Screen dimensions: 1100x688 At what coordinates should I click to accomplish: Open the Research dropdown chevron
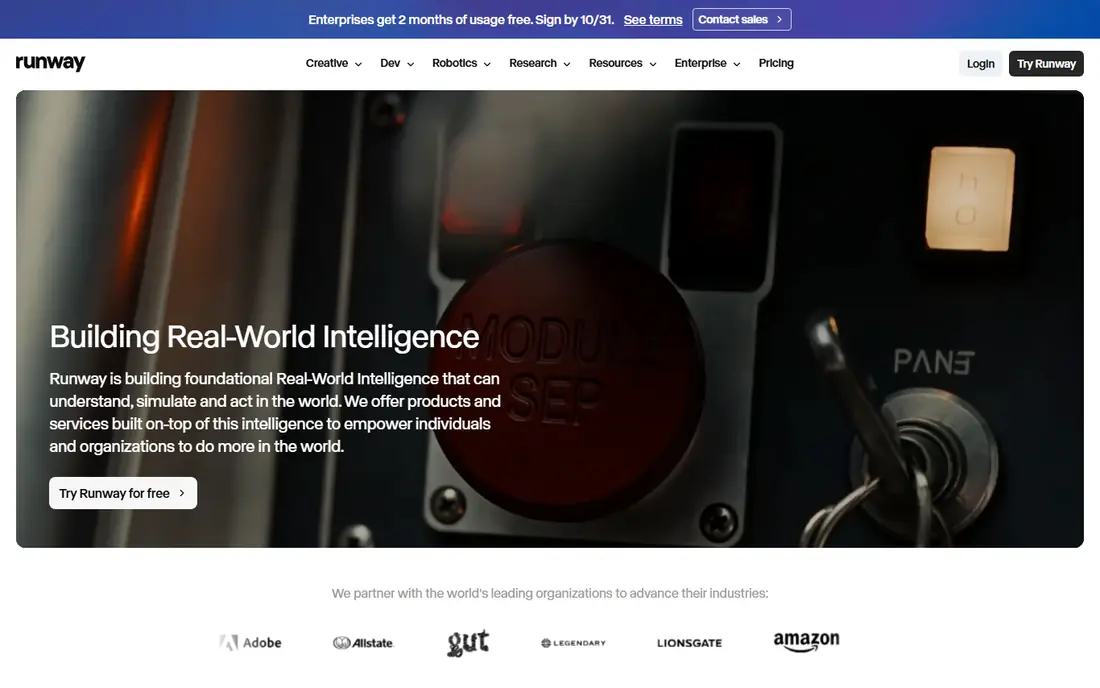click(x=567, y=64)
